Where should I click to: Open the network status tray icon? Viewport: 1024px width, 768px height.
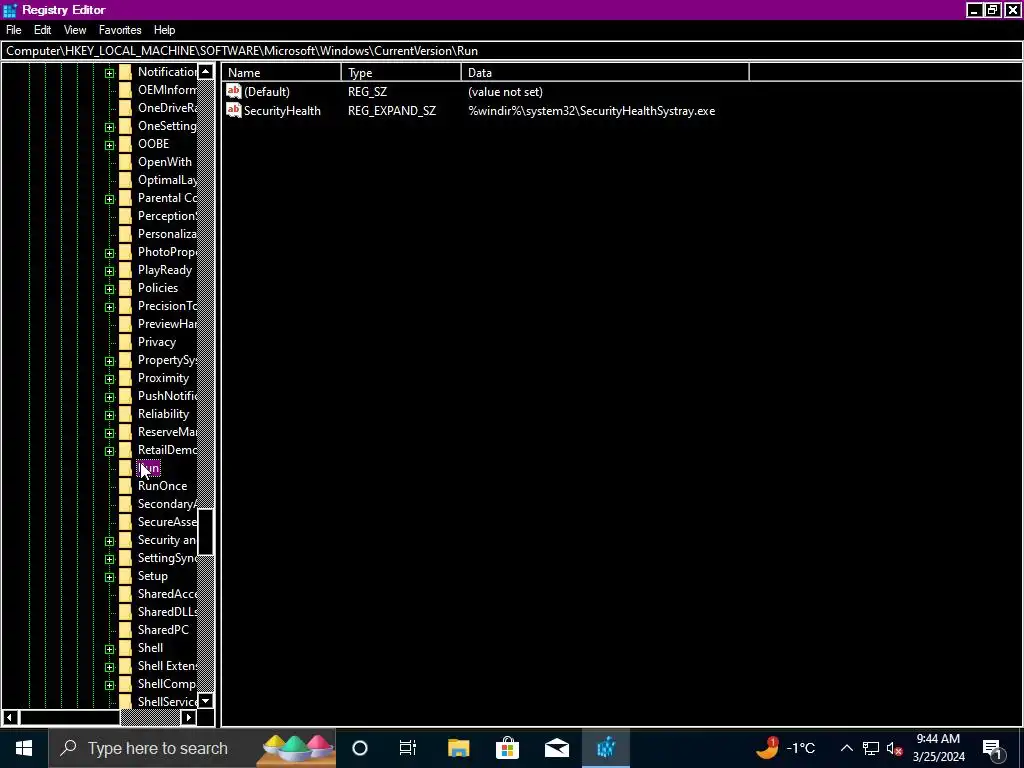coord(871,748)
